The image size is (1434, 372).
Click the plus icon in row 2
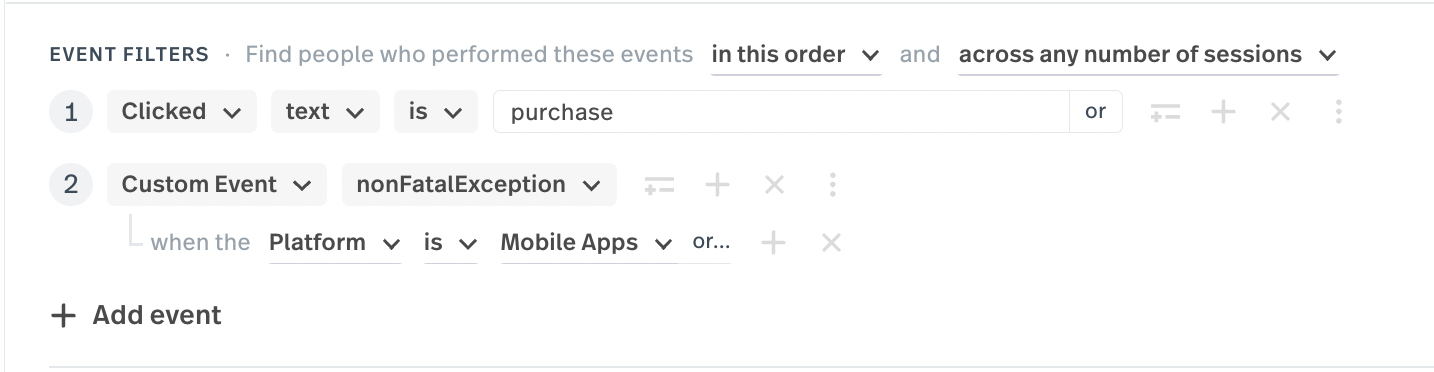[717, 185]
